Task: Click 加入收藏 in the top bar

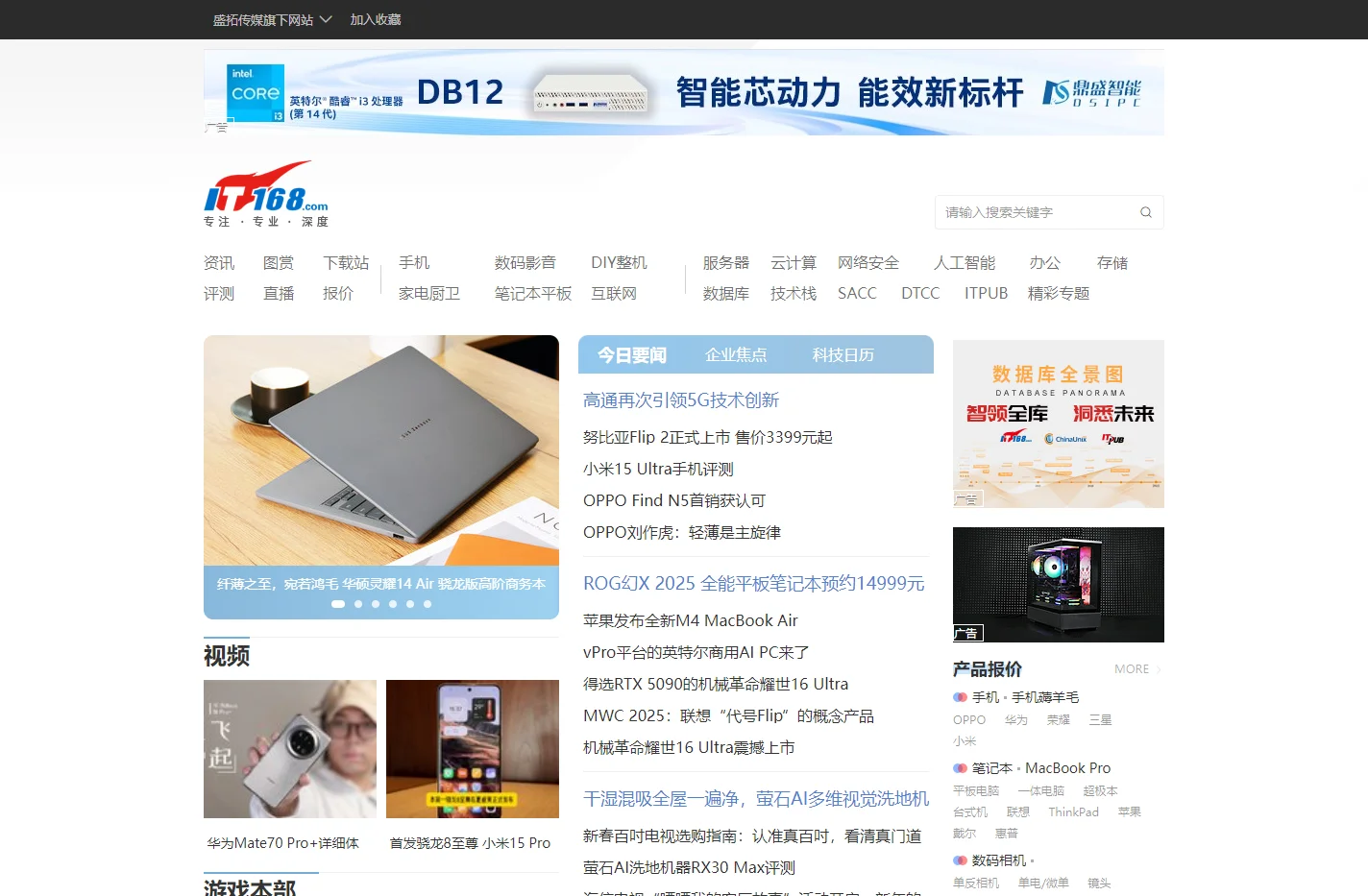Action: point(376,19)
